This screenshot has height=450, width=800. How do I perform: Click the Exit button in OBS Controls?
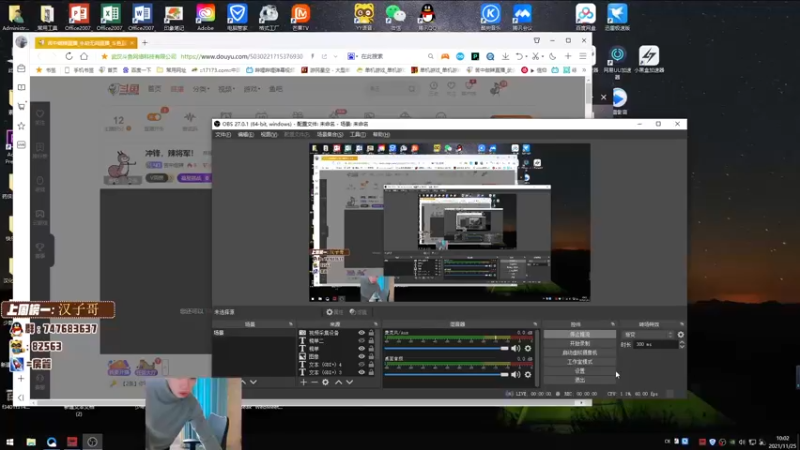click(580, 380)
